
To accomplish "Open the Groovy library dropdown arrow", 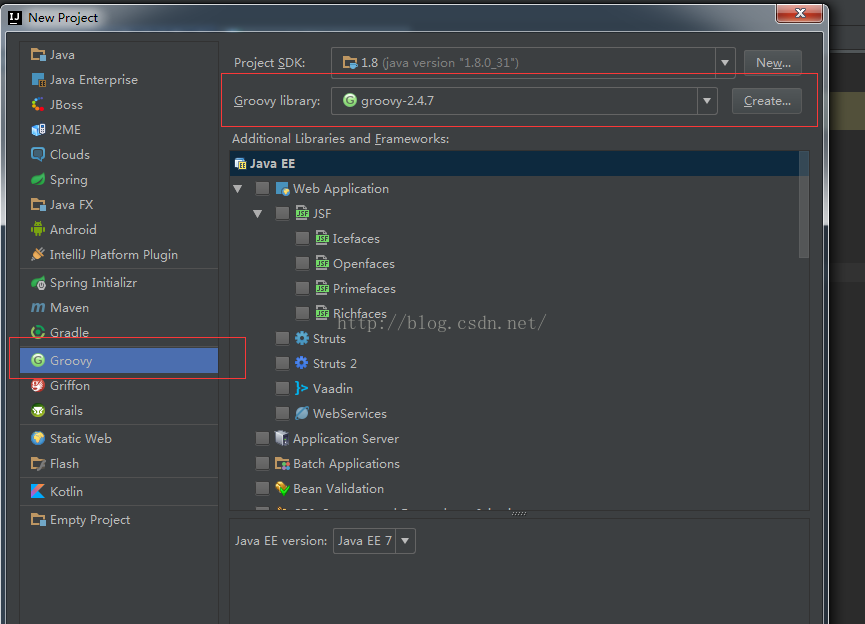I will (707, 101).
